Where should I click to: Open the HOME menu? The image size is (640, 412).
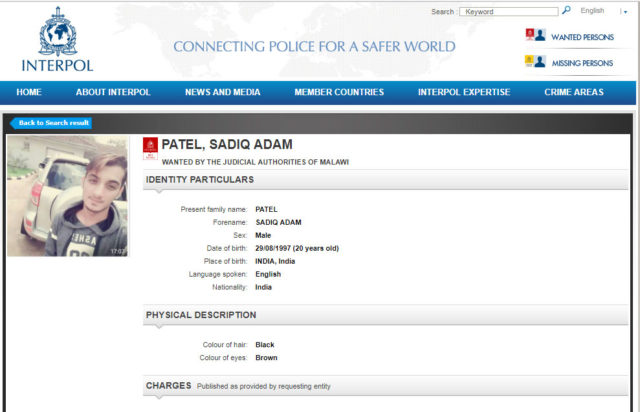[x=29, y=92]
